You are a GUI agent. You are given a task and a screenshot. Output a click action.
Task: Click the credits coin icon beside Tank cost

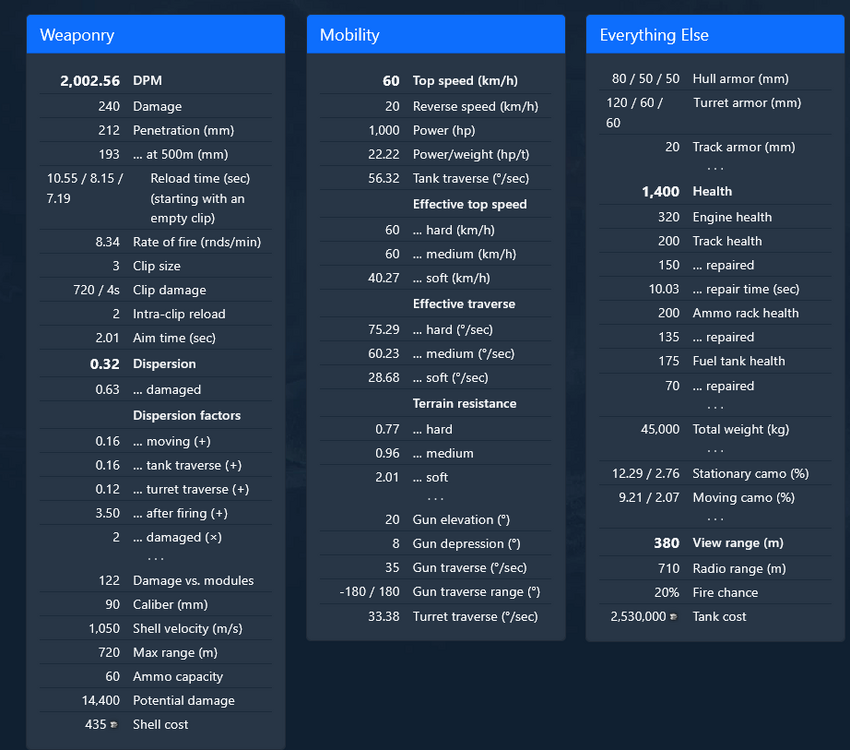click(x=673, y=617)
